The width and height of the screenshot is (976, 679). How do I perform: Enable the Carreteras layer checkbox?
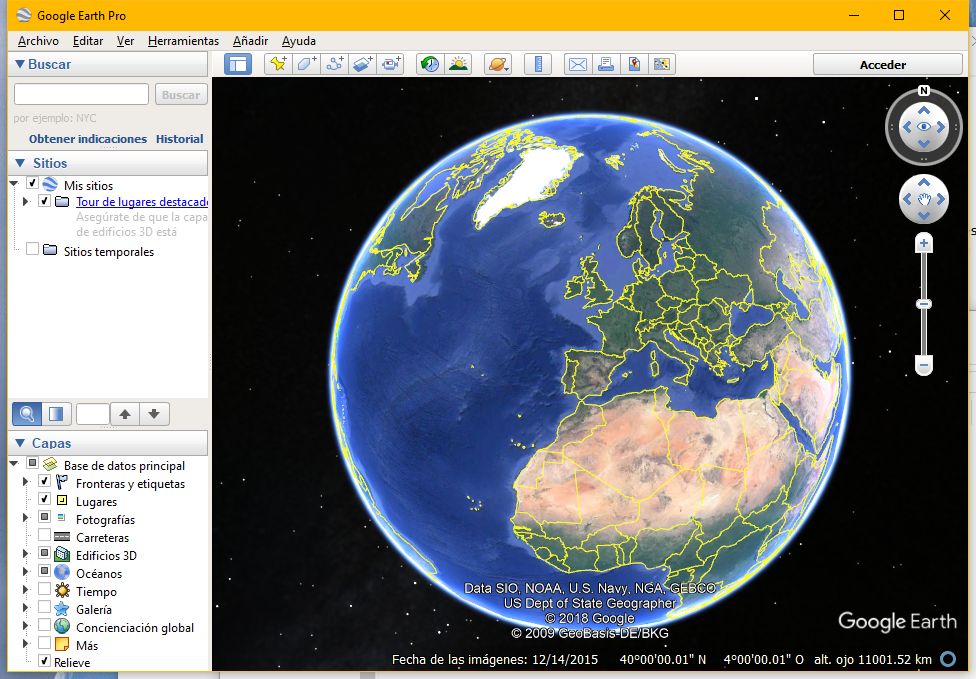tap(44, 535)
